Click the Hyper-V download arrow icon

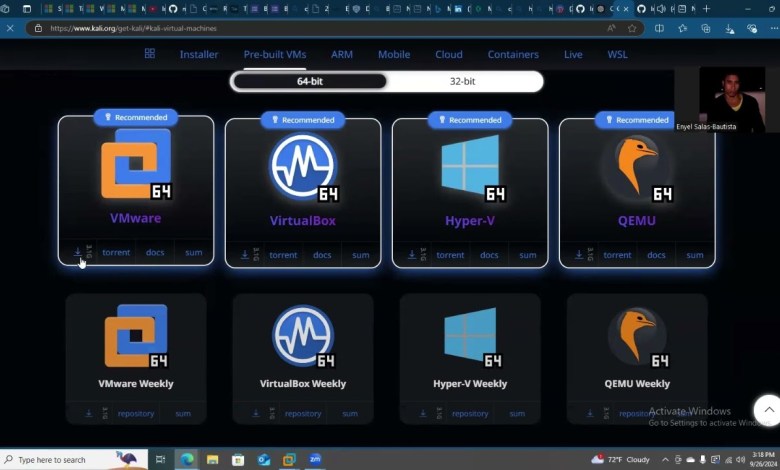coord(412,255)
